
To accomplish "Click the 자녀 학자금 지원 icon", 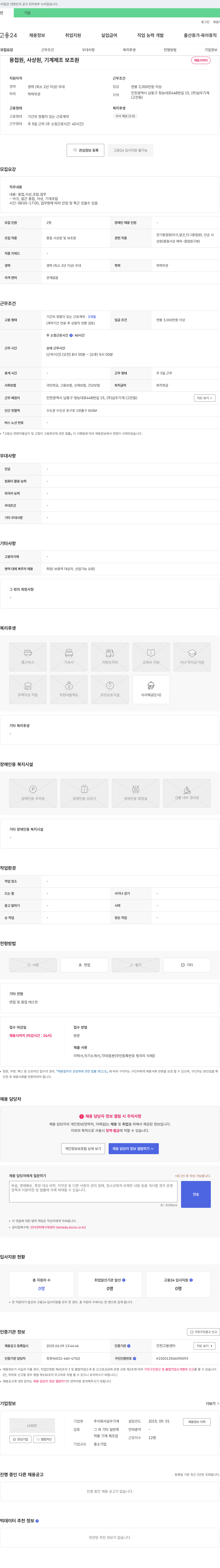I will click(x=192, y=657).
